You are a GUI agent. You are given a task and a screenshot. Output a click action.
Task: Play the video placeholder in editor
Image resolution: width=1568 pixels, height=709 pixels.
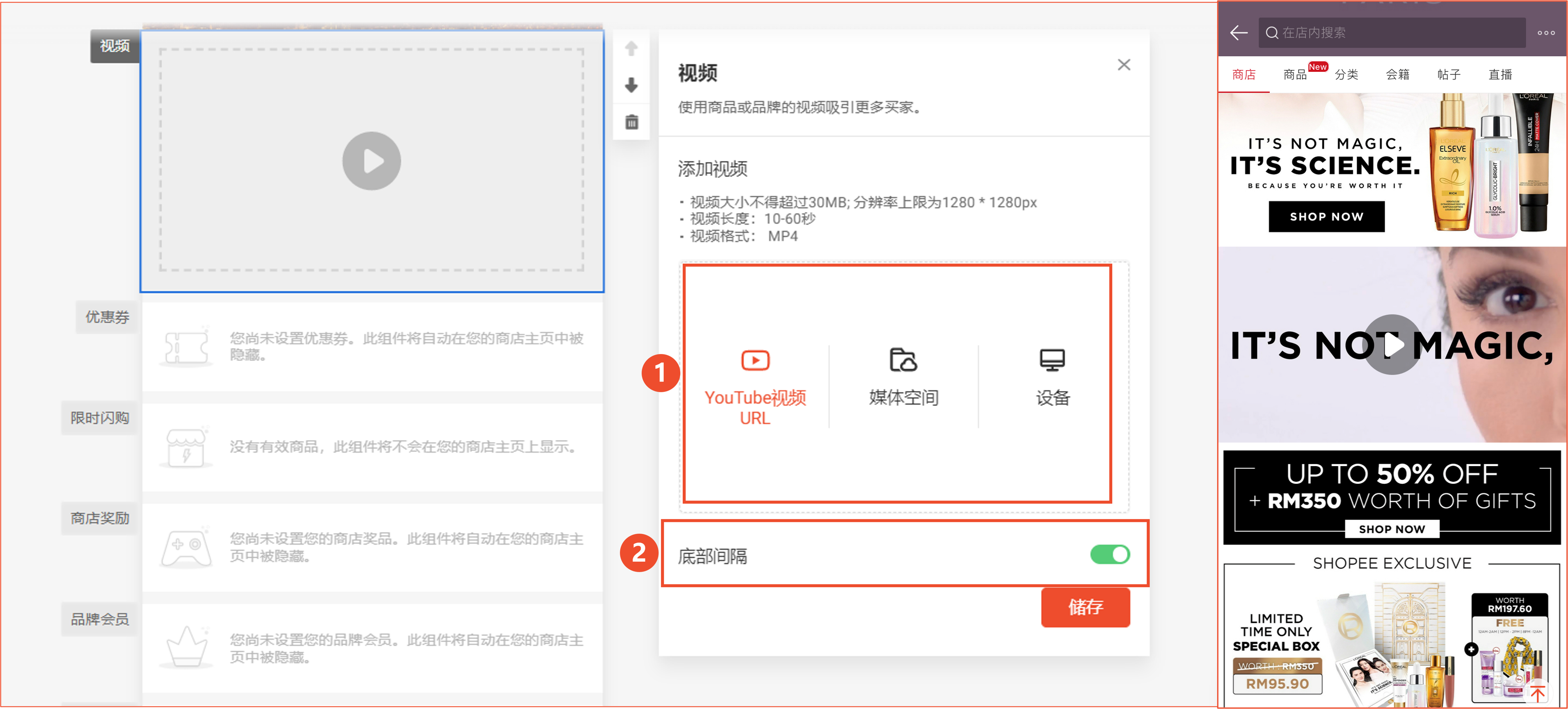point(371,161)
